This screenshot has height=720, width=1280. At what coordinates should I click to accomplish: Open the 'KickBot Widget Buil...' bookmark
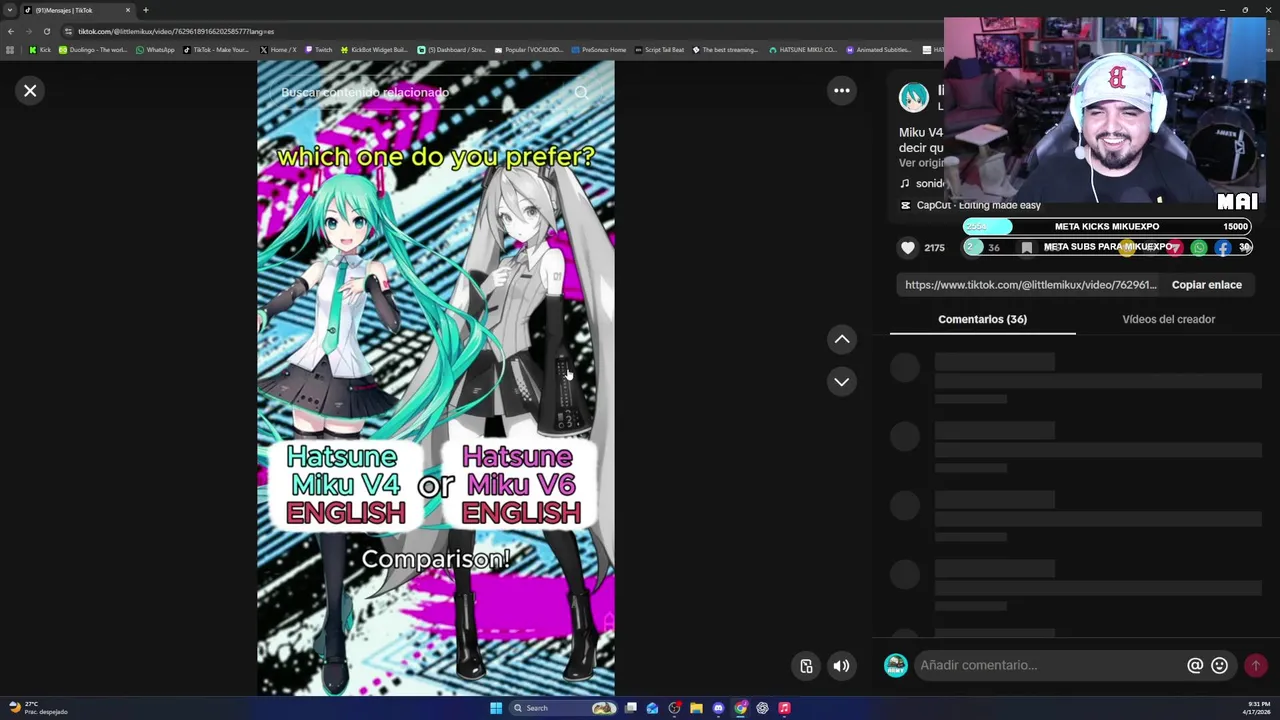click(374, 49)
